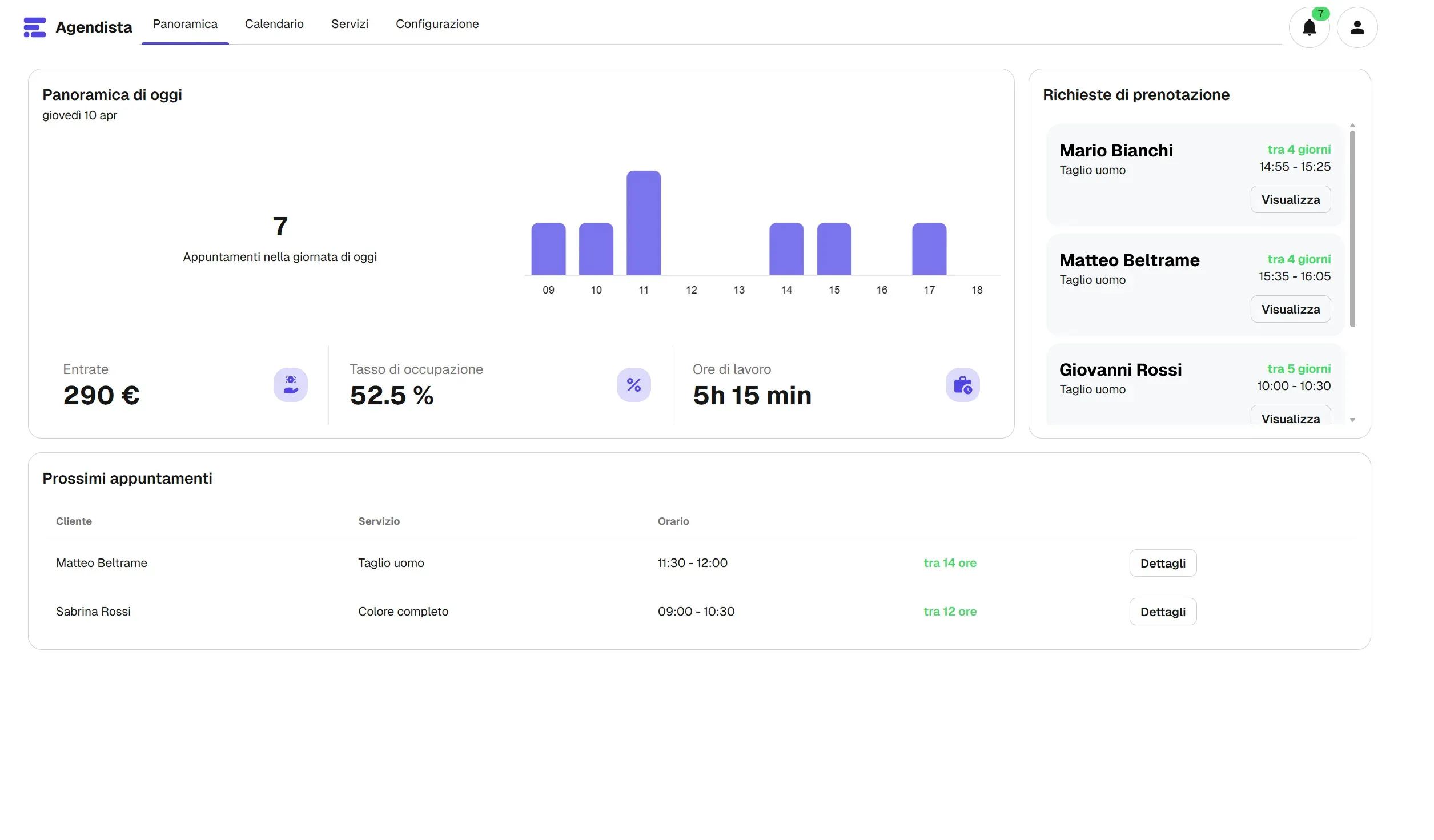Open the Calendario tab

pos(274,24)
